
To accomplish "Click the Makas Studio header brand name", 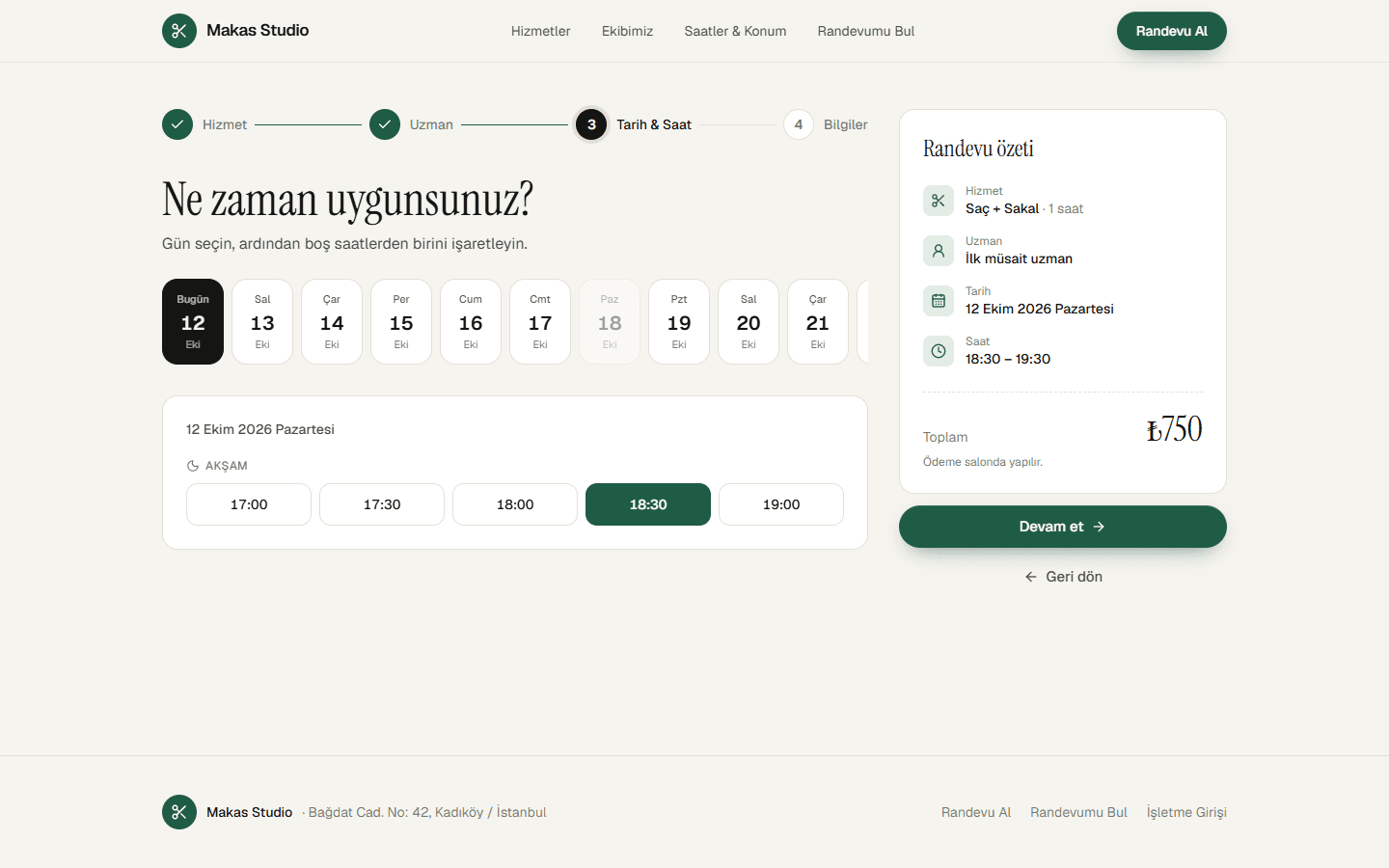I will [x=258, y=31].
